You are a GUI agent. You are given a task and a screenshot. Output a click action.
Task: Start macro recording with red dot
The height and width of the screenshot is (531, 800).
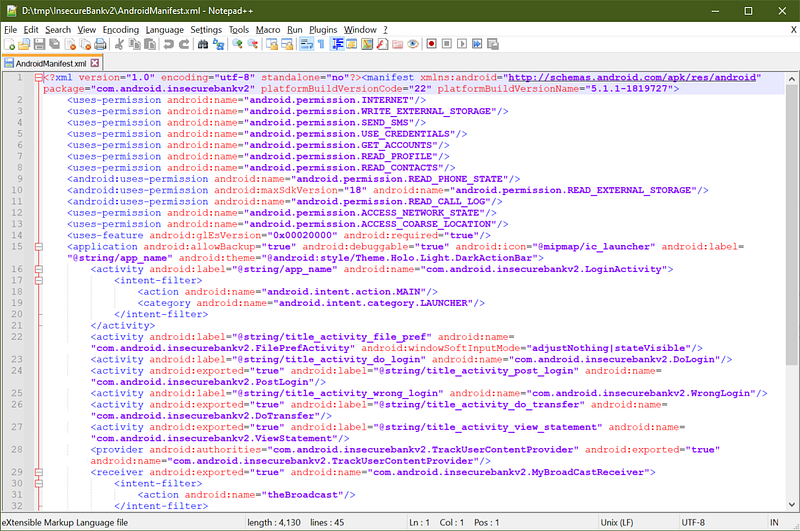click(432, 44)
